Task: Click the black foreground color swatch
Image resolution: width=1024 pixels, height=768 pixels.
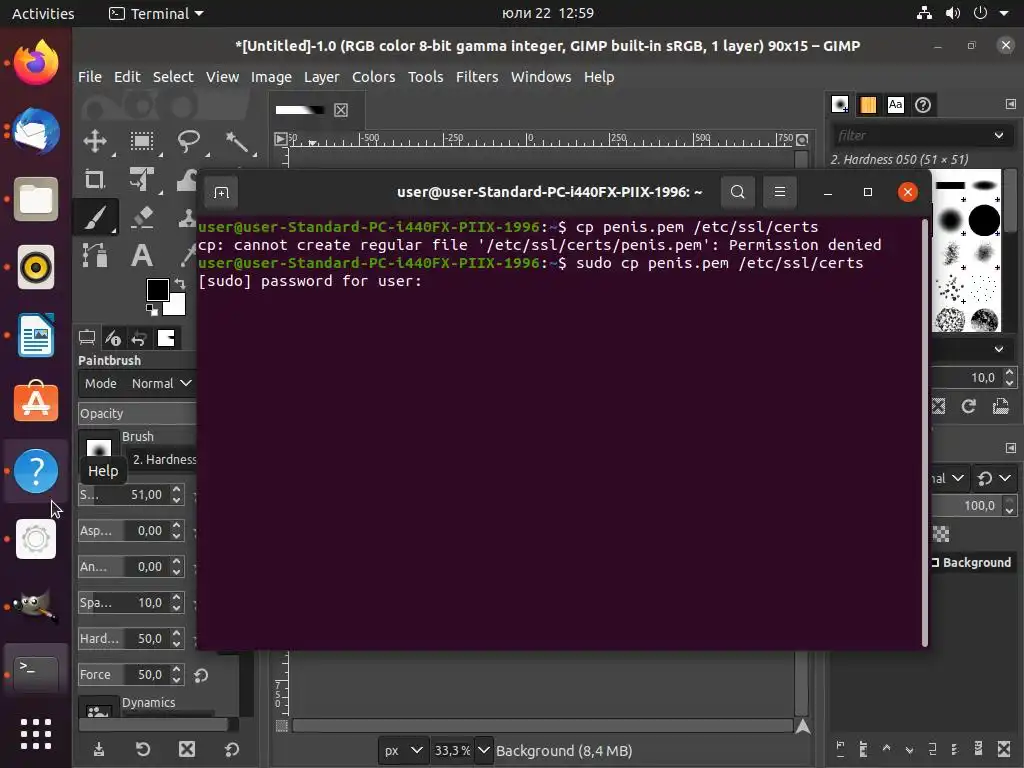Action: (157, 289)
